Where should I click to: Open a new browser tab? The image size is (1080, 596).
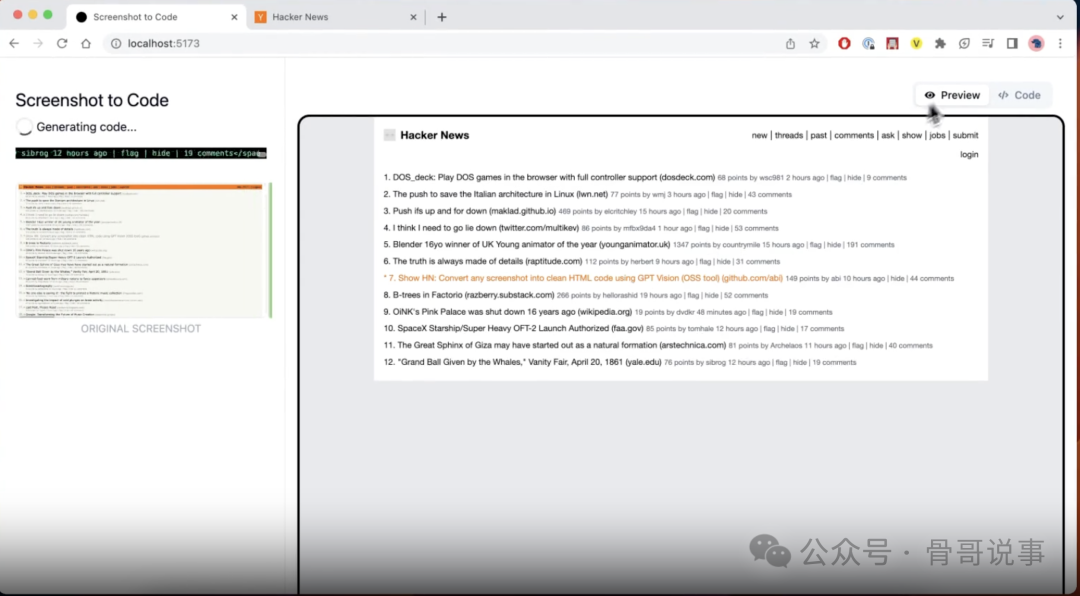click(442, 17)
